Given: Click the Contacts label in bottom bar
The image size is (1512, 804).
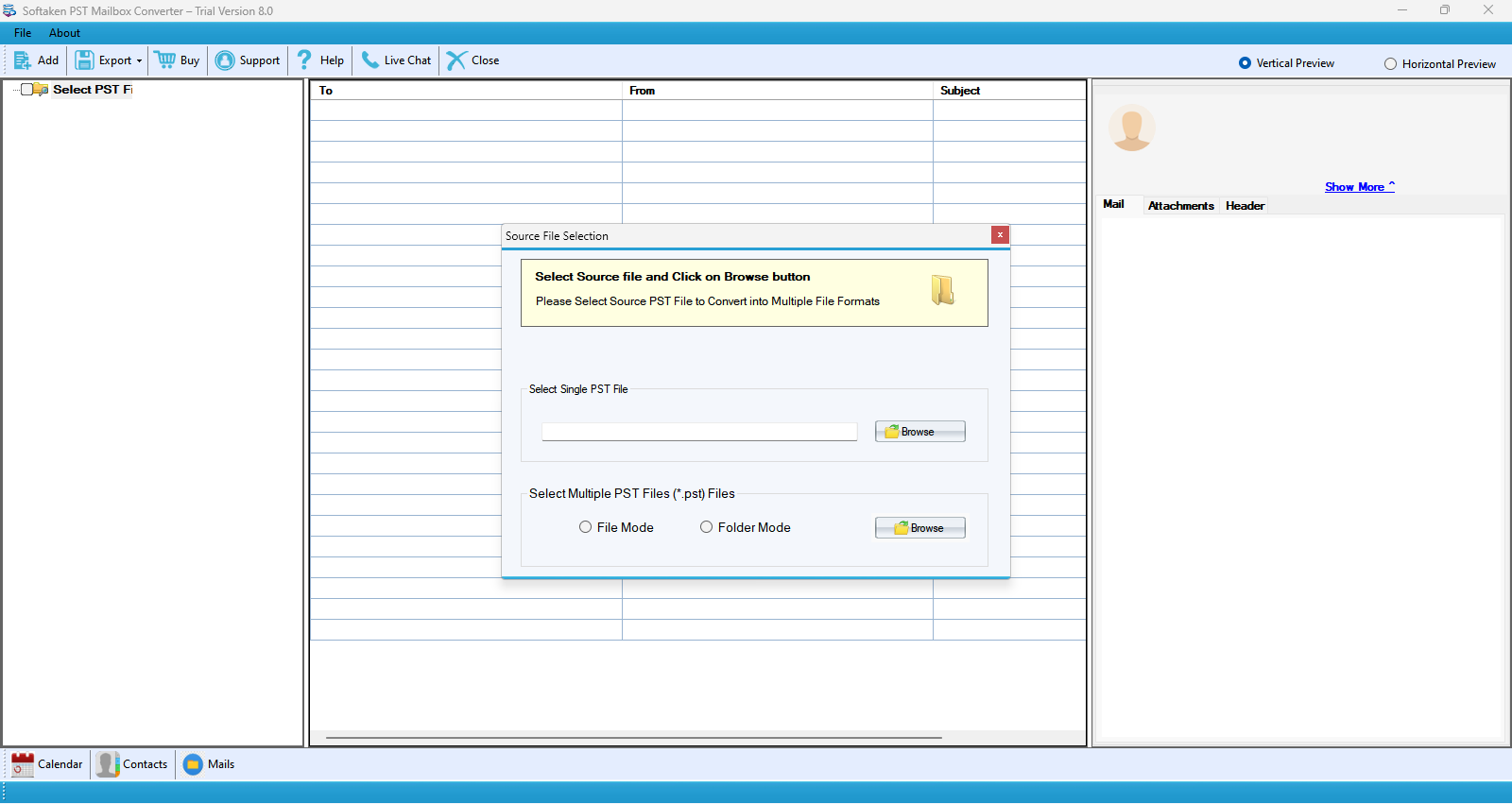Looking at the screenshot, I should (146, 764).
